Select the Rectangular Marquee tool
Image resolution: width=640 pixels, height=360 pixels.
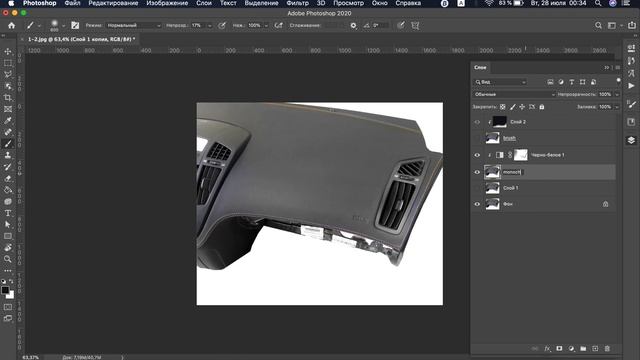point(8,63)
